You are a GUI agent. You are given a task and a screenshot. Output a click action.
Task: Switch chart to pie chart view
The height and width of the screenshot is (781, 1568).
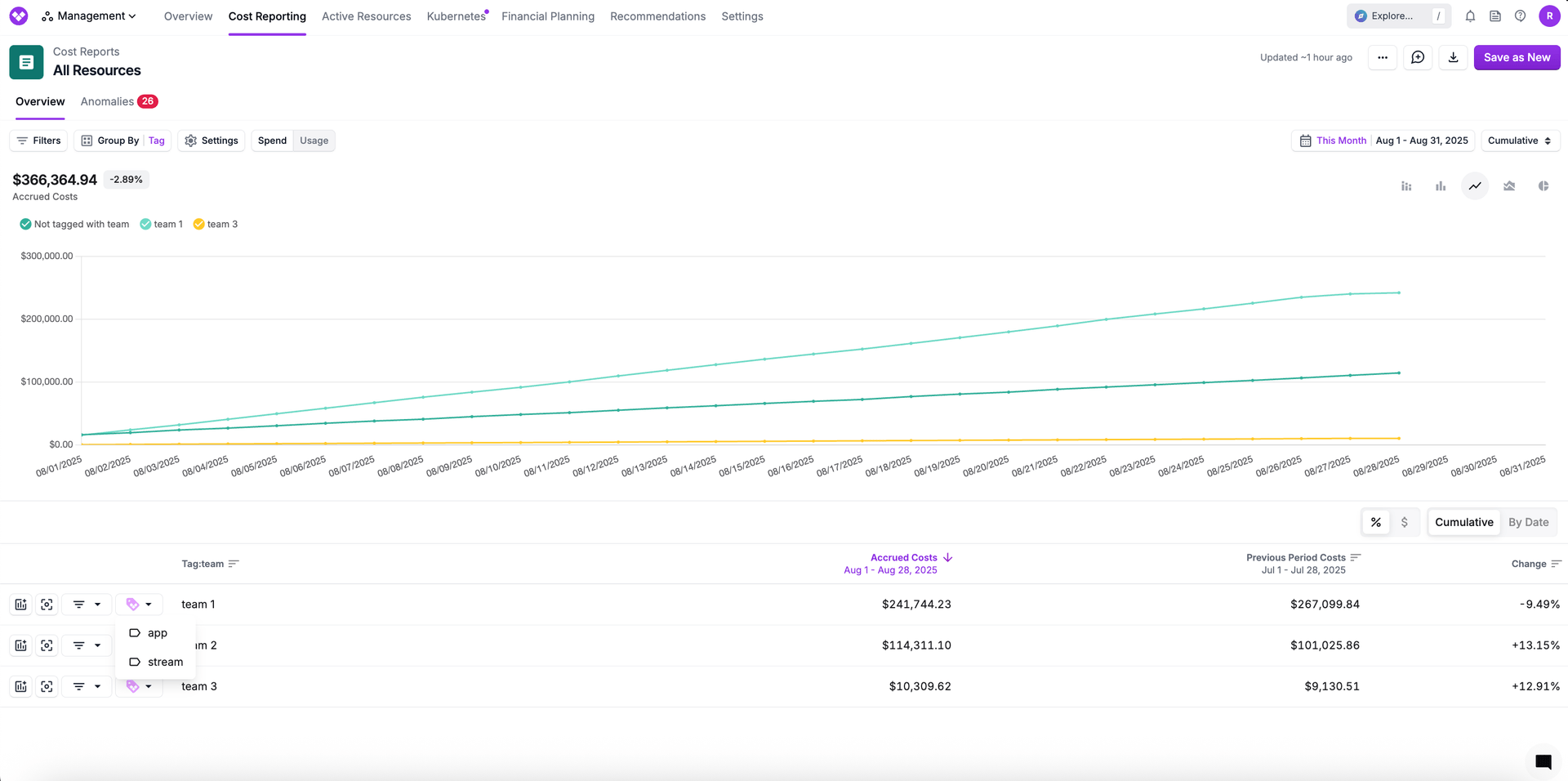pos(1543,186)
